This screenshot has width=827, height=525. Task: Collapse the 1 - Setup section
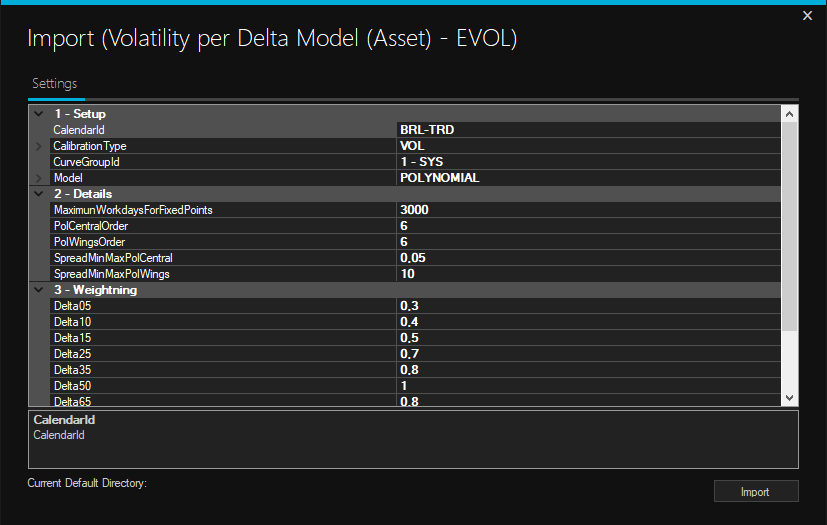pos(38,114)
